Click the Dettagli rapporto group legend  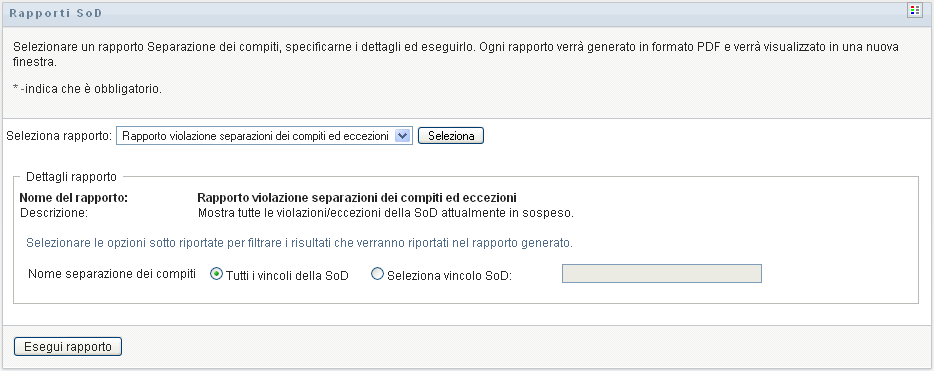coord(71,176)
